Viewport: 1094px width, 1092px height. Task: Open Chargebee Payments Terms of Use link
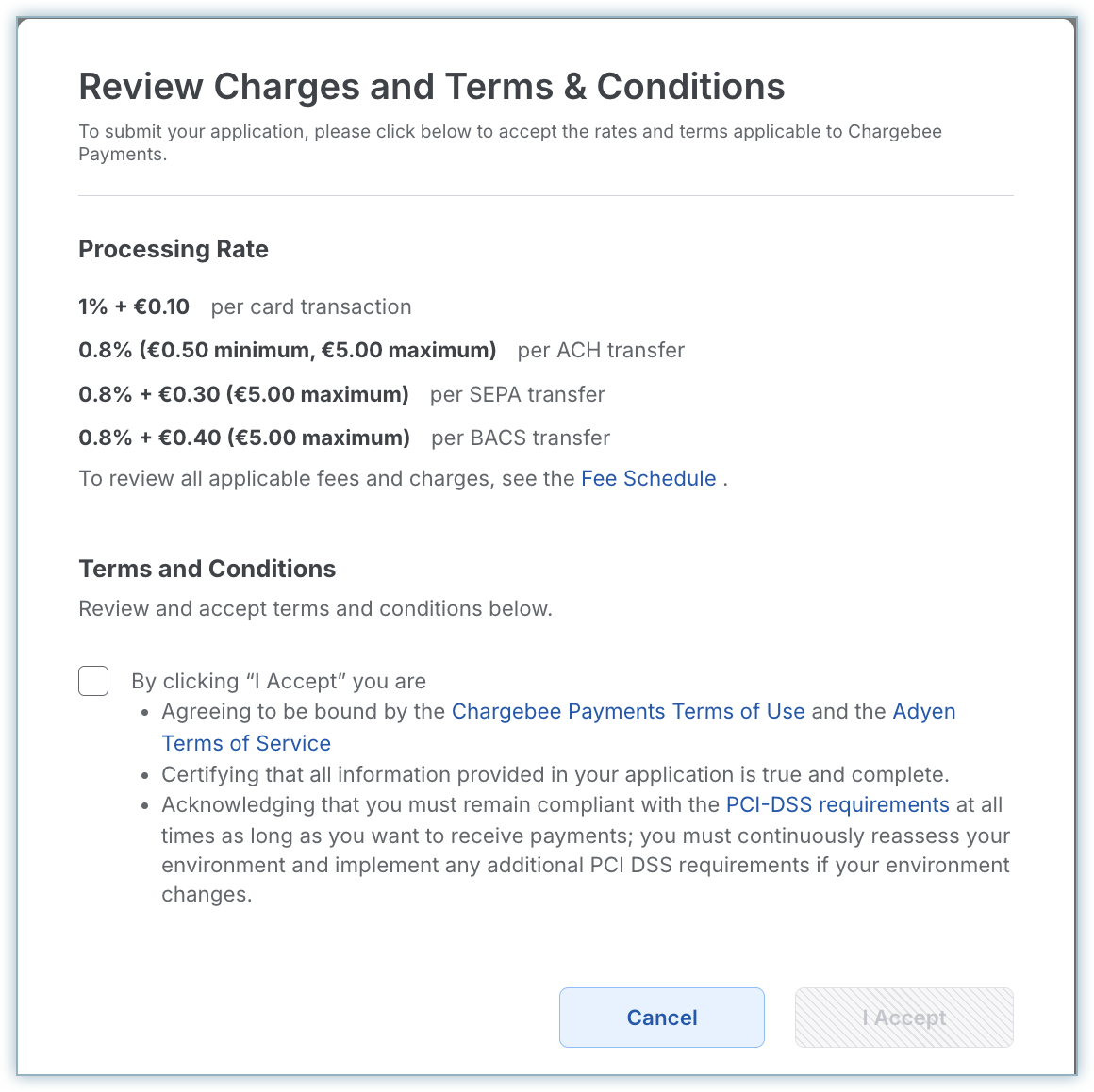coord(628,711)
